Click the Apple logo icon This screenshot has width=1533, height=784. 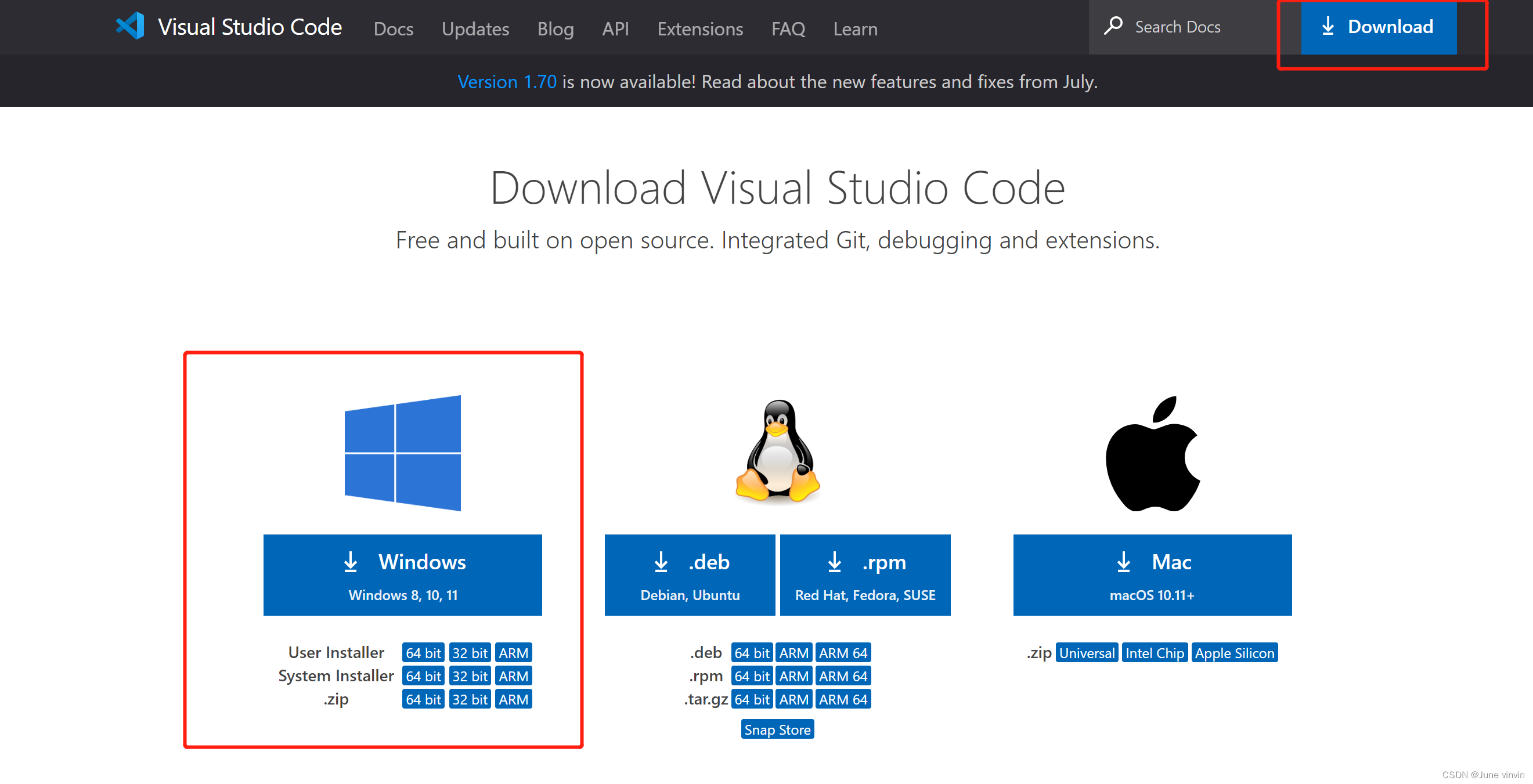coord(1153,453)
